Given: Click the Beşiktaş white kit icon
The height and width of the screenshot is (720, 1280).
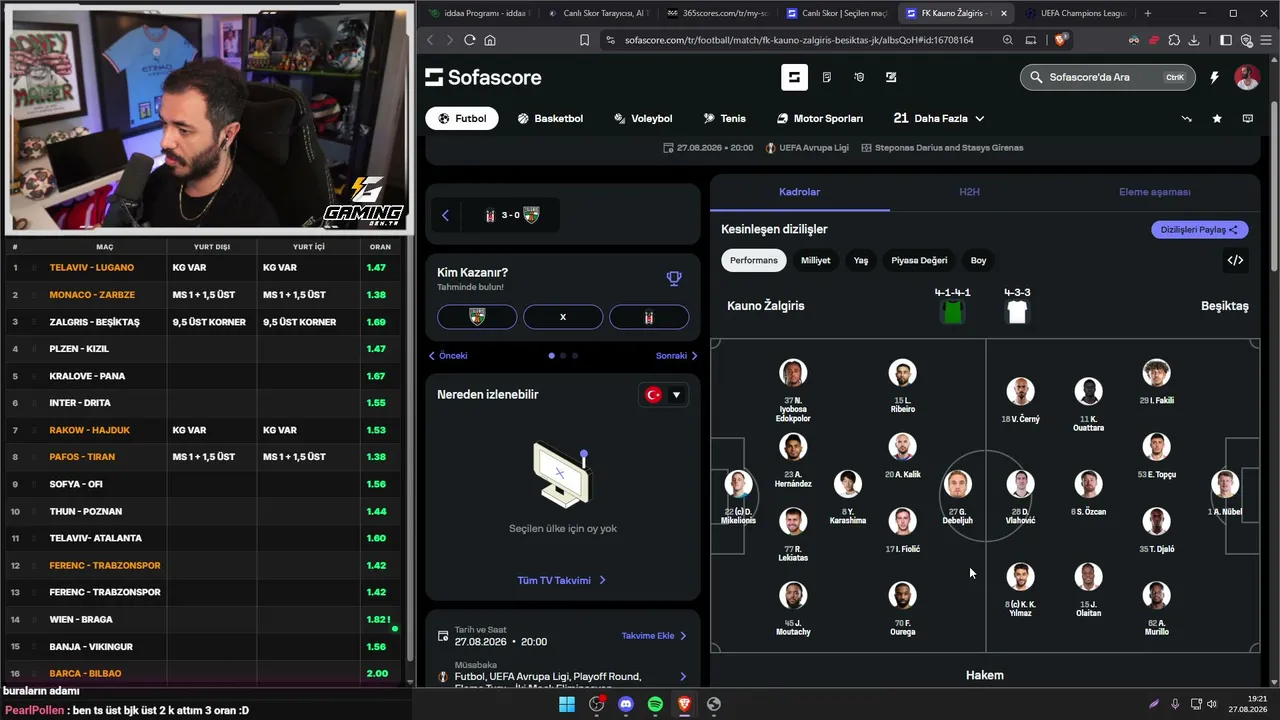Looking at the screenshot, I should coord(1017,312).
